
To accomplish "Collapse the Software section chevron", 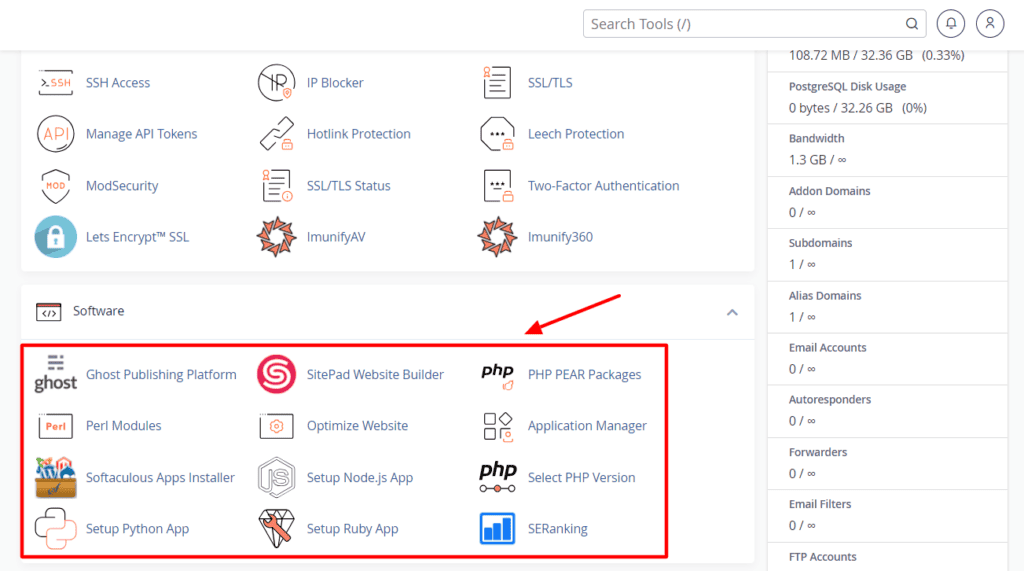I will (x=732, y=312).
